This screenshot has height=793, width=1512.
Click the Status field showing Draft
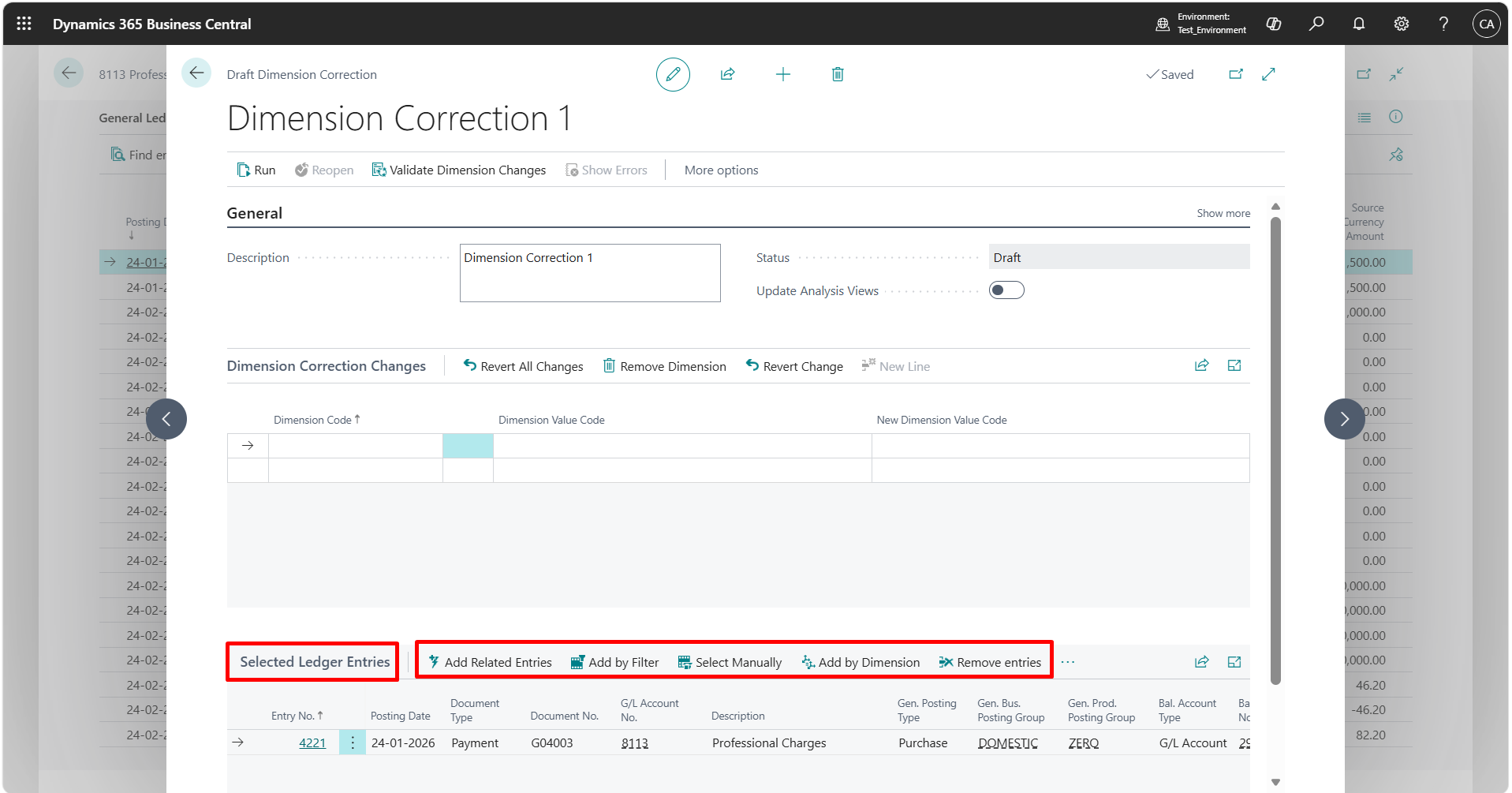[x=1119, y=257]
